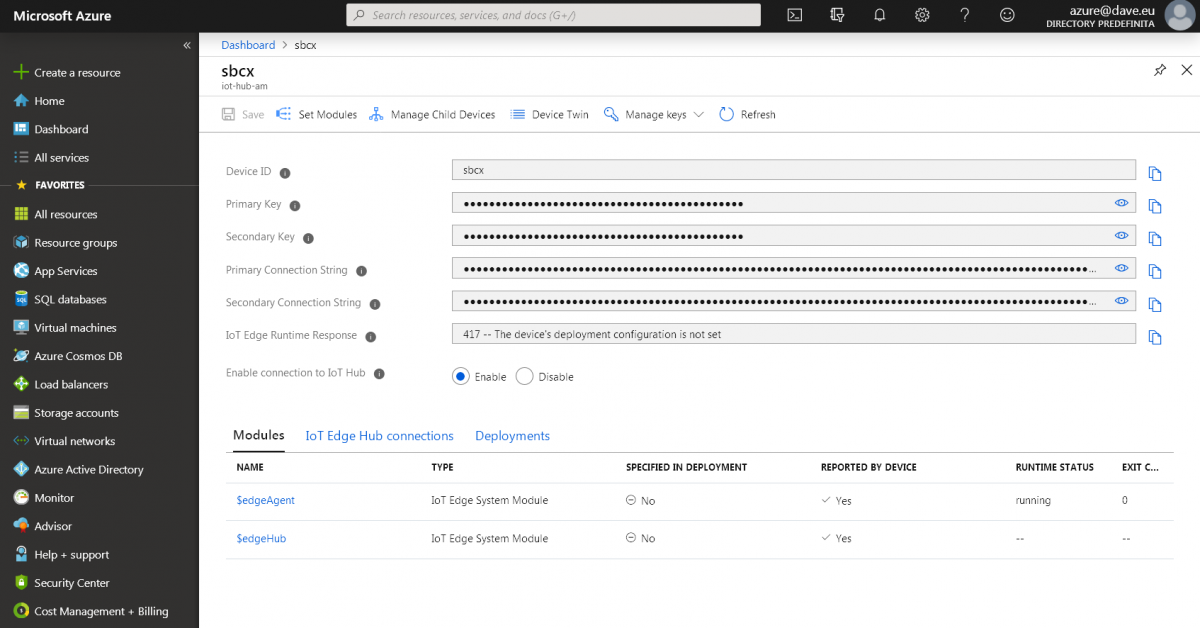
Task: Reveal the Primary Key value
Action: pos(1121,202)
